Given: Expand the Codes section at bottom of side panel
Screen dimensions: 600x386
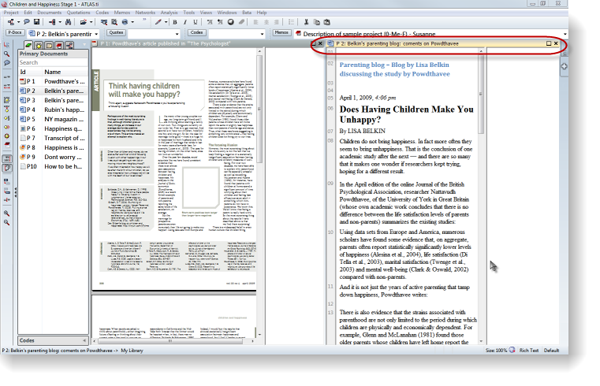Looking at the screenshot, I should click(53, 340).
